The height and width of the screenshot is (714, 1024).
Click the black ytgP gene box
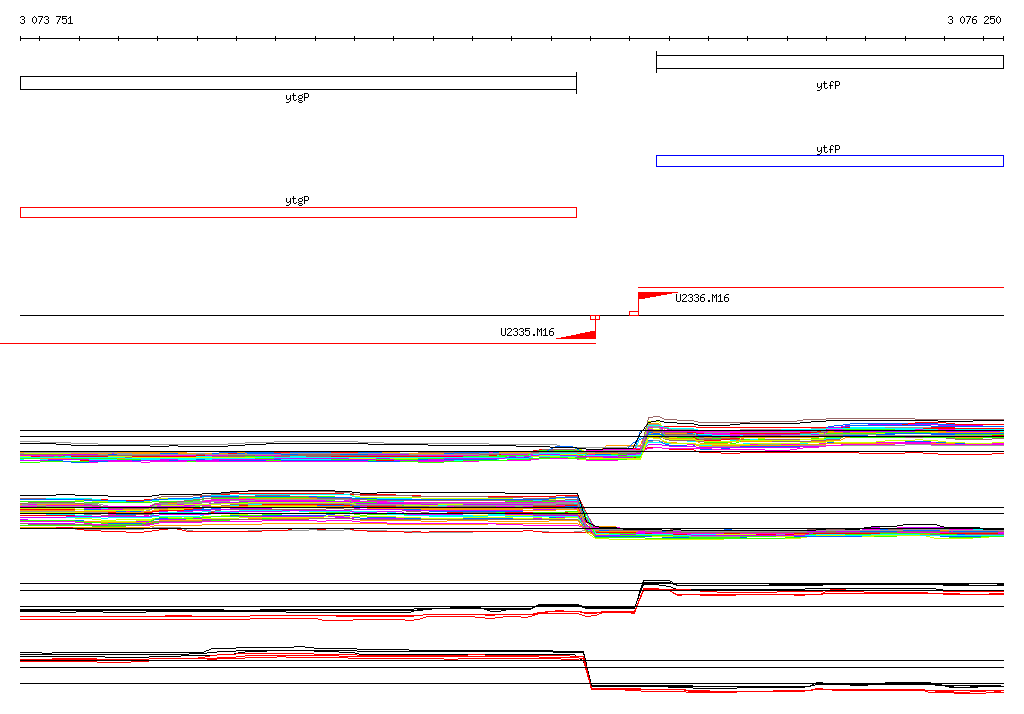pos(298,83)
